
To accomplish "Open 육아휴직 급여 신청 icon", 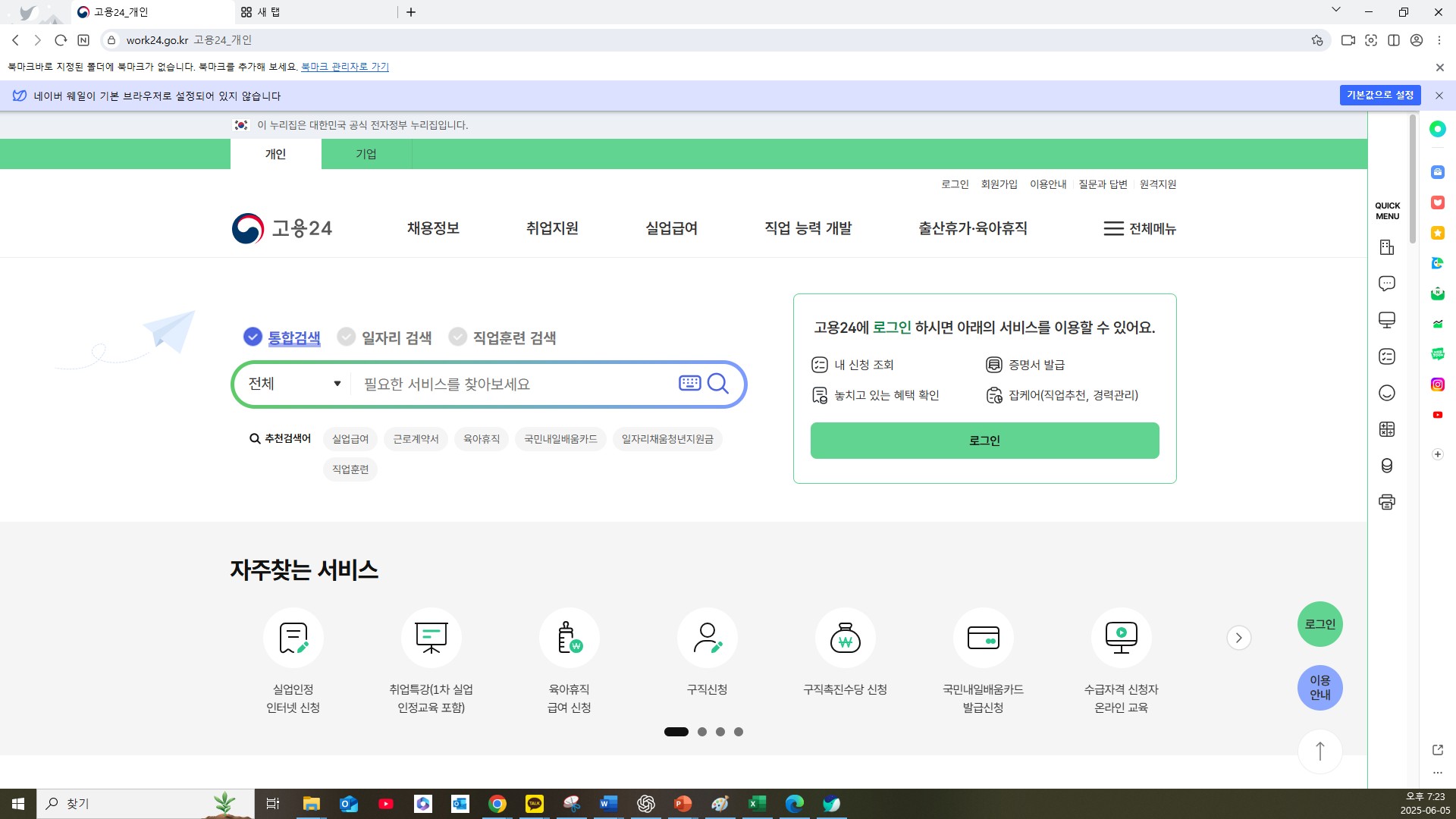I will click(x=570, y=638).
